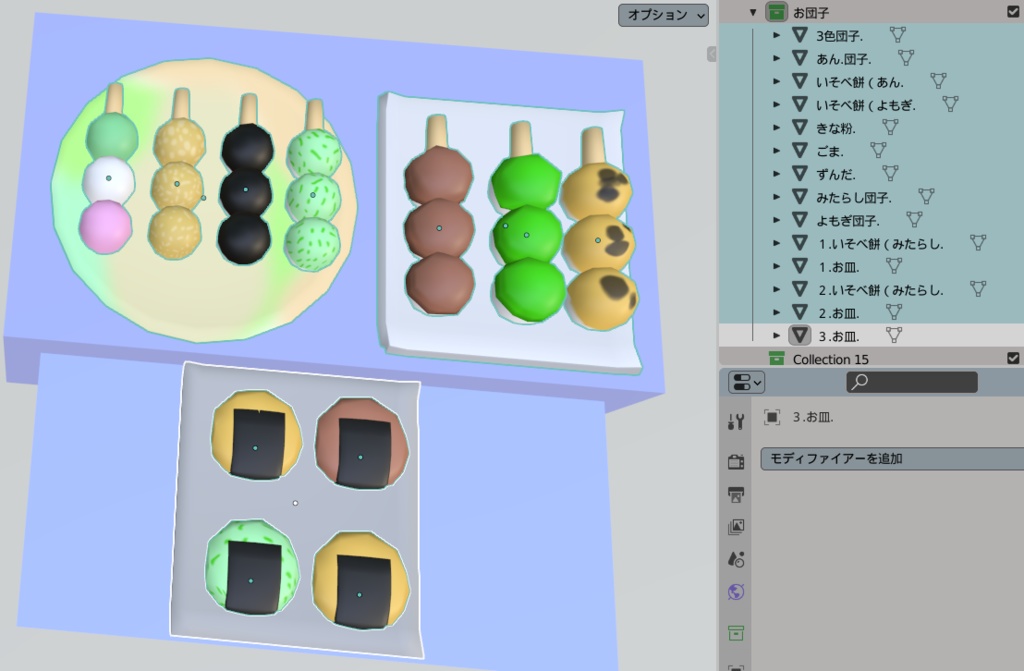The image size is (1024, 671).
Task: Open the オプション dropdown in the viewport
Action: click(x=664, y=15)
